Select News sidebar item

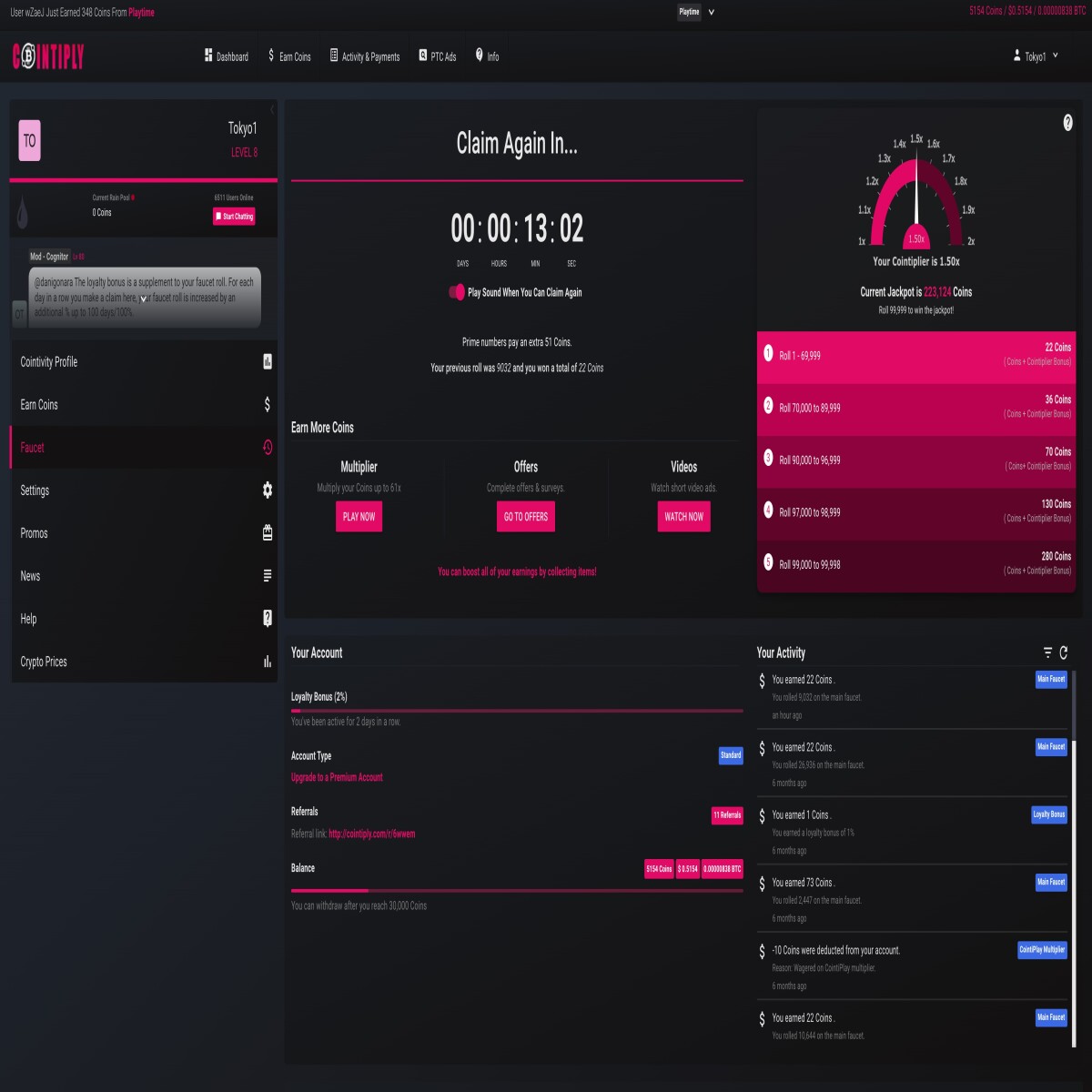pos(146,575)
